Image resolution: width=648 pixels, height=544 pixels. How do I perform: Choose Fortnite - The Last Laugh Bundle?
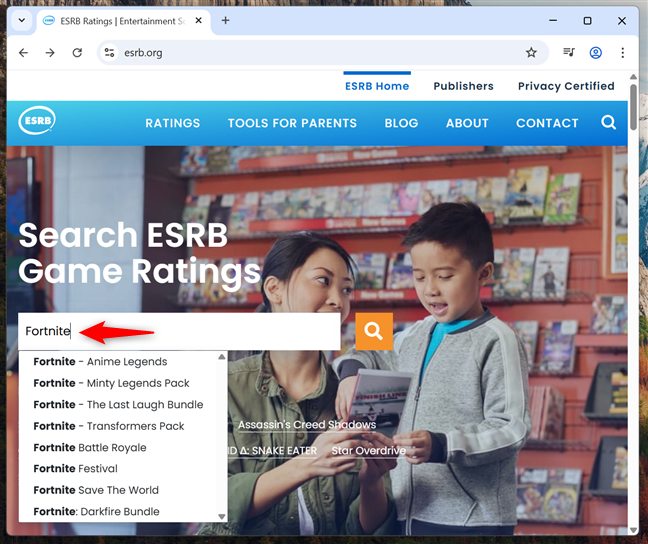(118, 405)
